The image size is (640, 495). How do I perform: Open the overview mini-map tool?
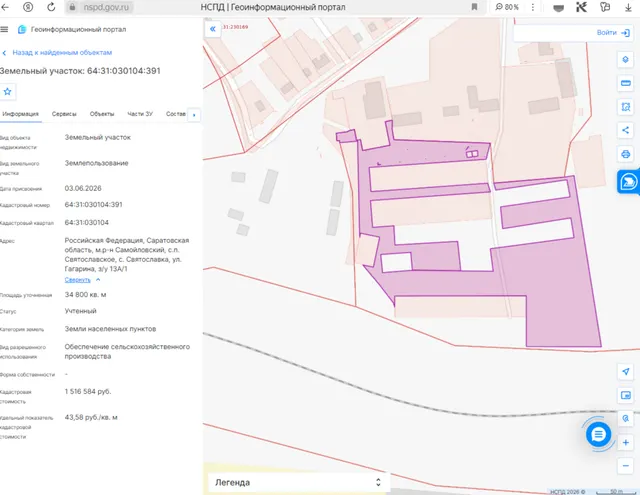point(625,395)
